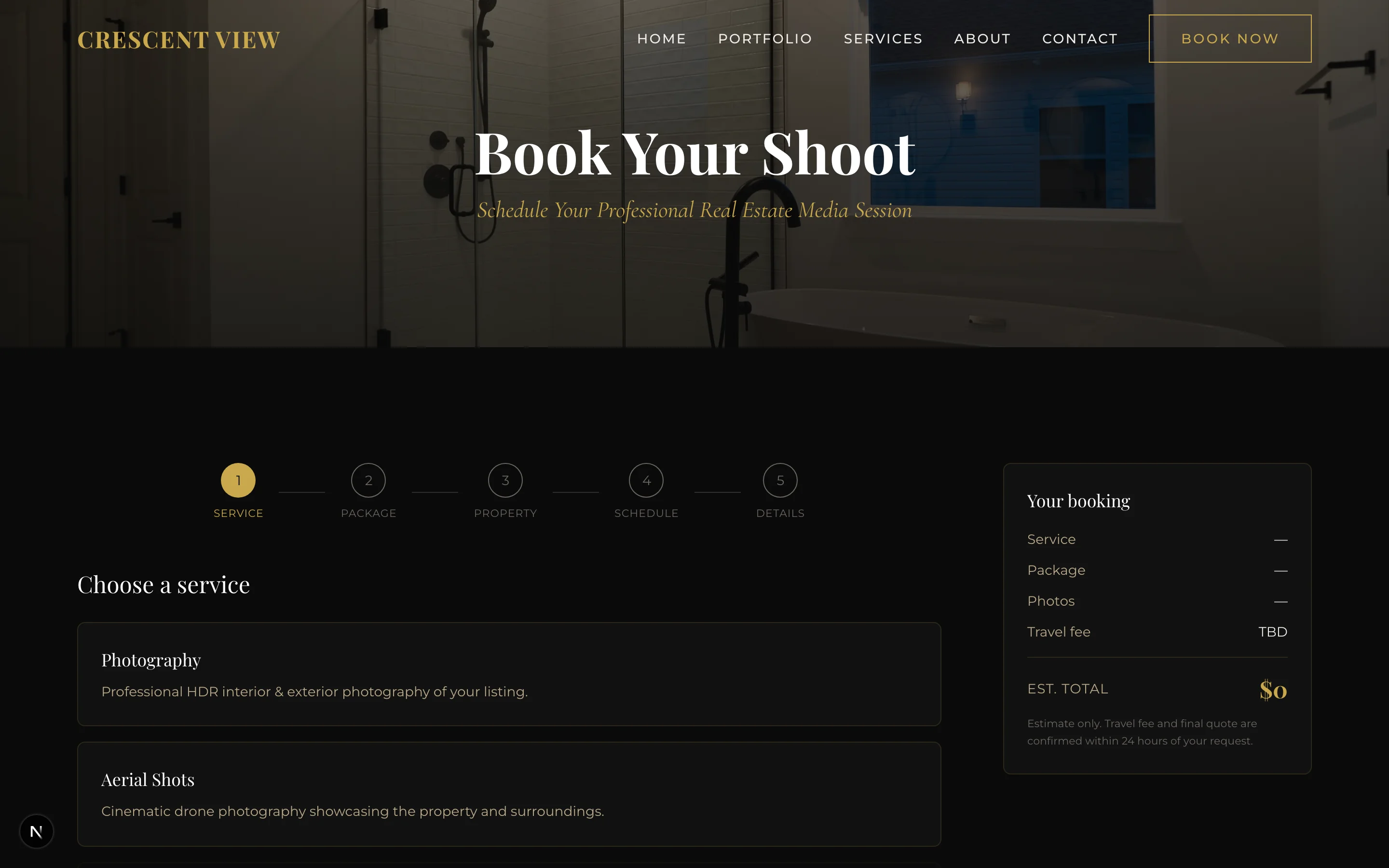Open the Services nav link
1389x868 pixels.
point(883,39)
